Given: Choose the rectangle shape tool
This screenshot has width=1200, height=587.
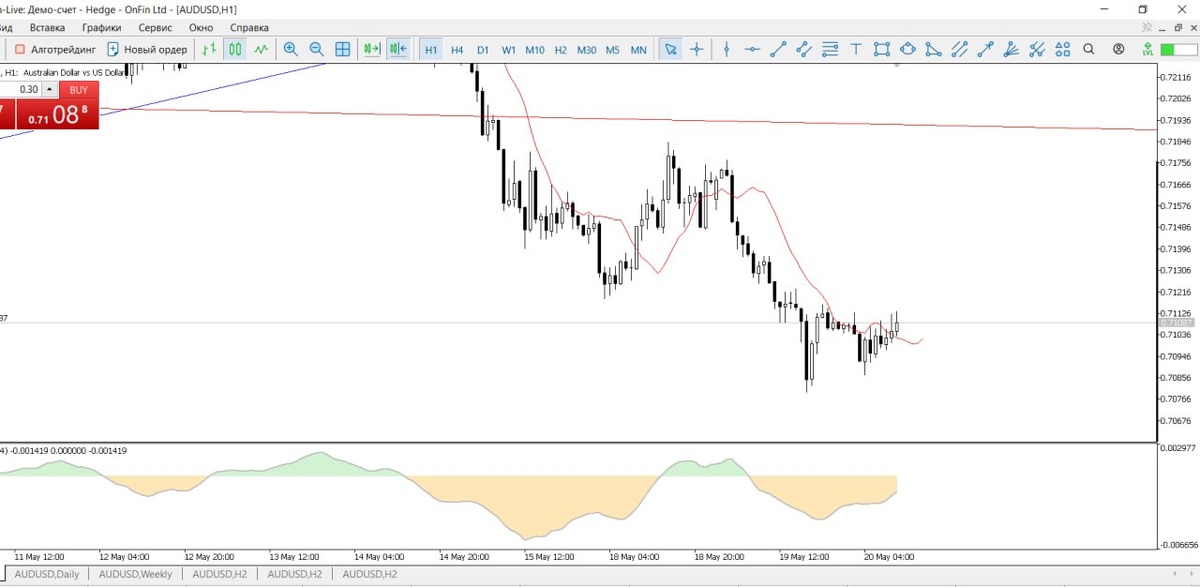Looking at the screenshot, I should click(881, 49).
